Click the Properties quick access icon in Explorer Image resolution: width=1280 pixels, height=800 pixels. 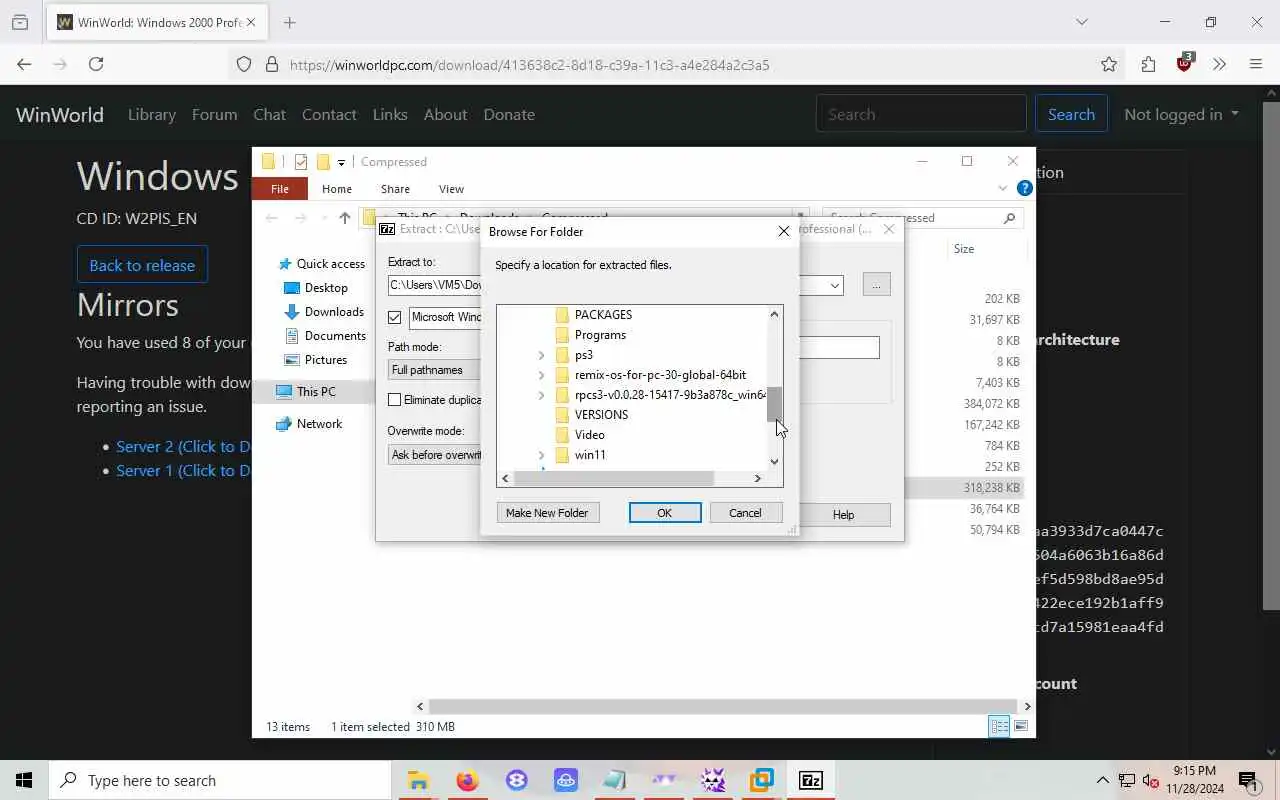[x=300, y=162]
